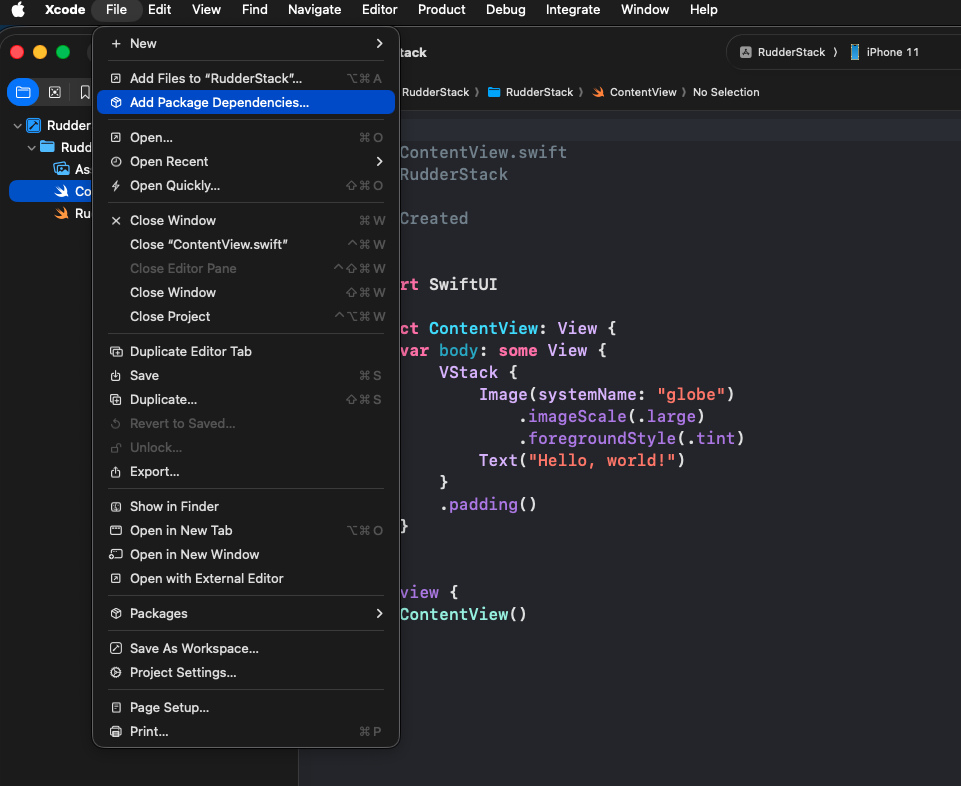The height and width of the screenshot is (786, 961).
Task: Show the Bookmark navigator icon
Action: (x=85, y=92)
